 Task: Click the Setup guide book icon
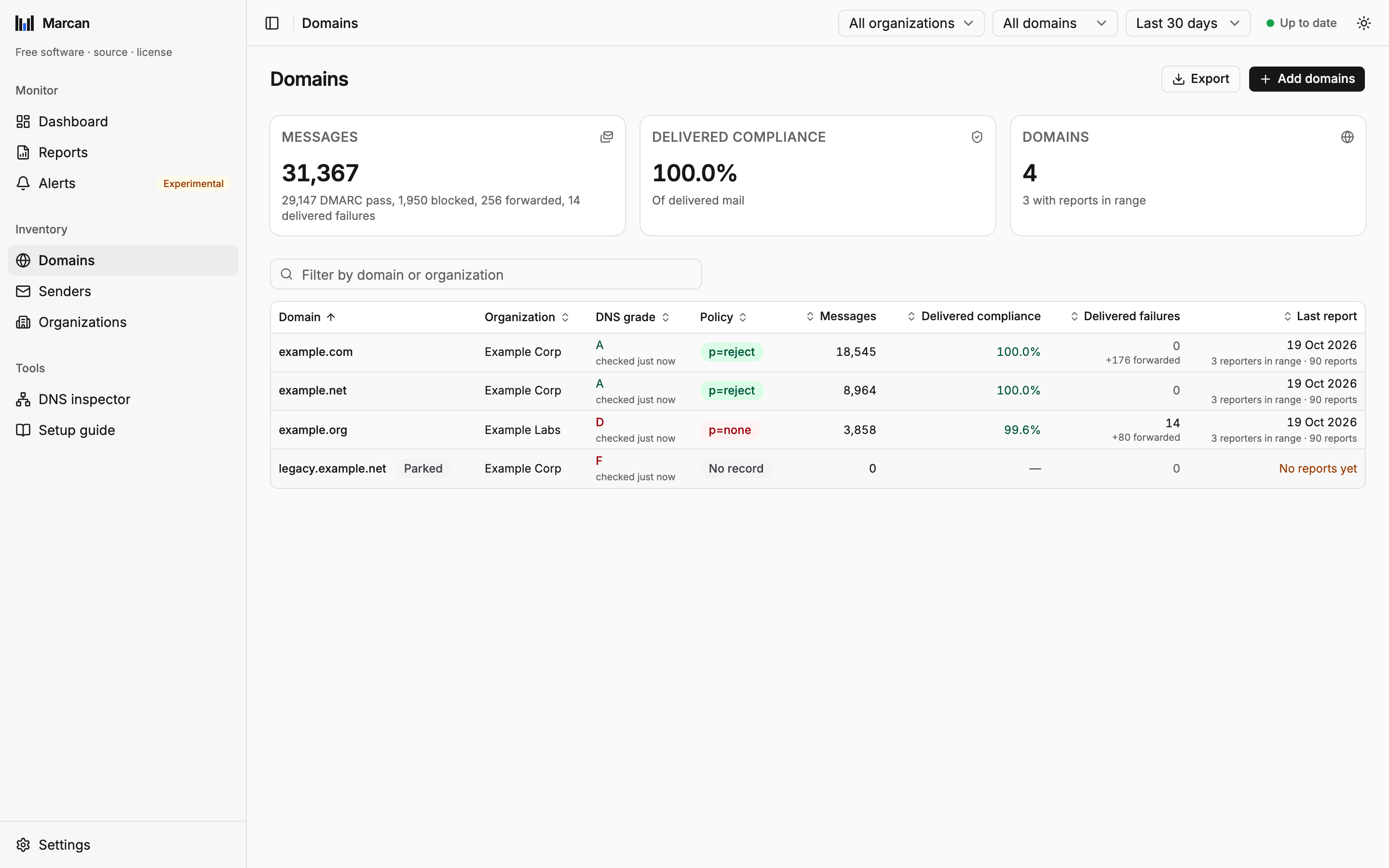pyautogui.click(x=23, y=430)
